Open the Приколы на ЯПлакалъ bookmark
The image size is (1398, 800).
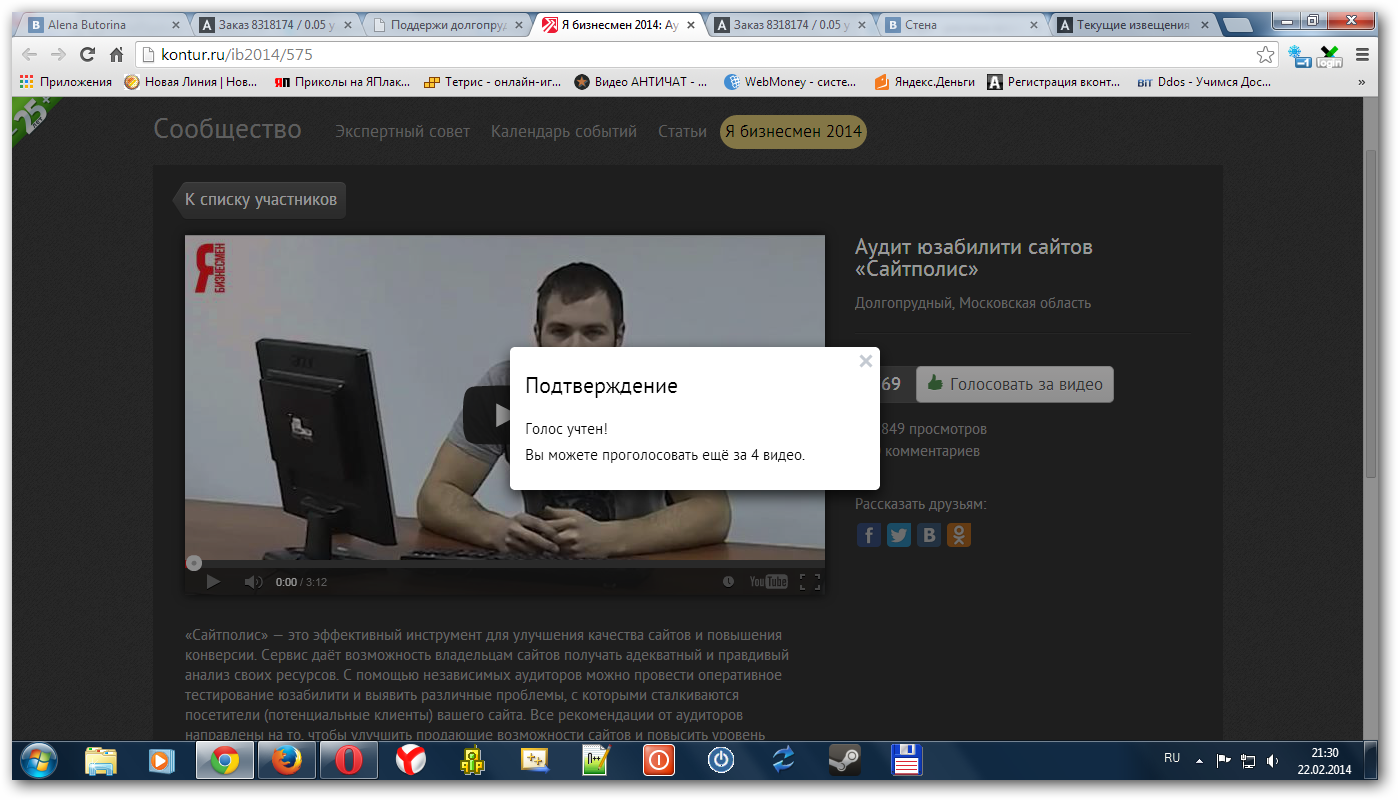pyautogui.click(x=342, y=82)
